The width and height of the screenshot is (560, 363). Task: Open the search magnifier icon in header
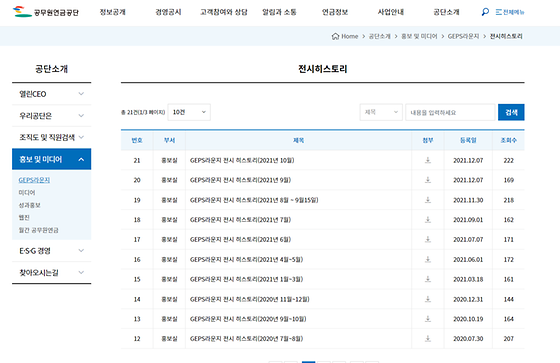[x=485, y=12]
